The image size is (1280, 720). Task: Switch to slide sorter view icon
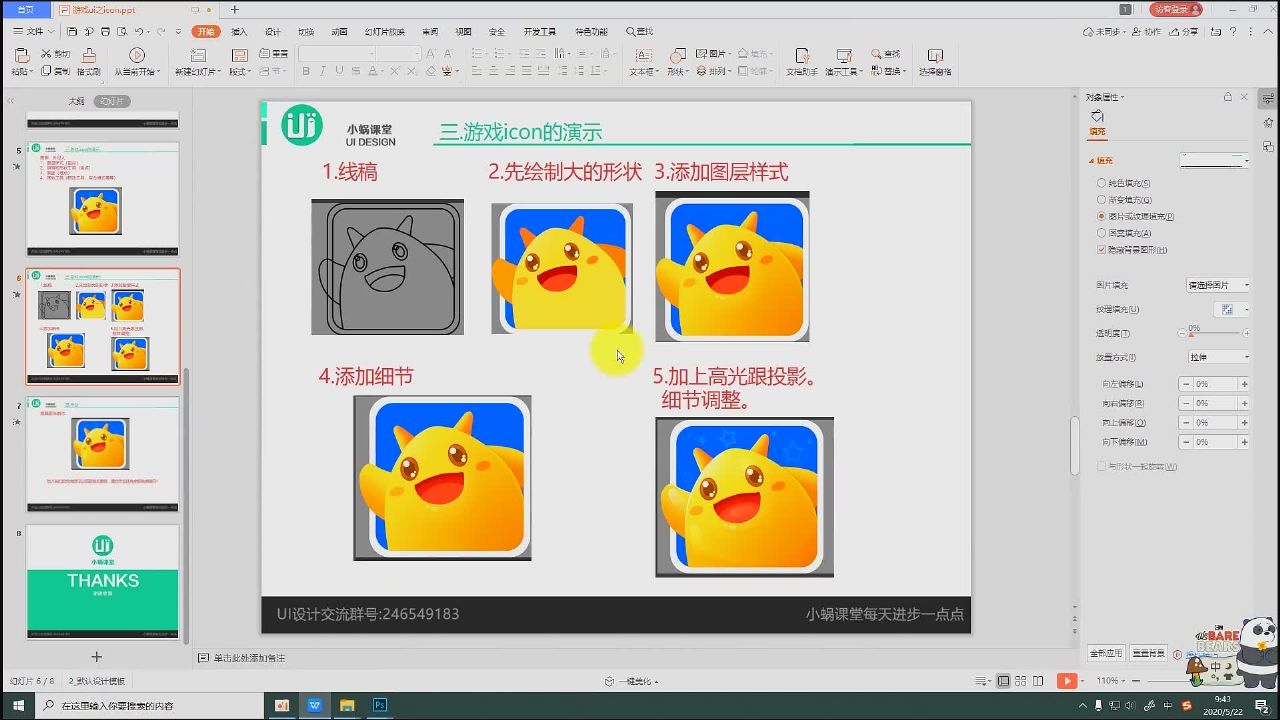click(1021, 681)
